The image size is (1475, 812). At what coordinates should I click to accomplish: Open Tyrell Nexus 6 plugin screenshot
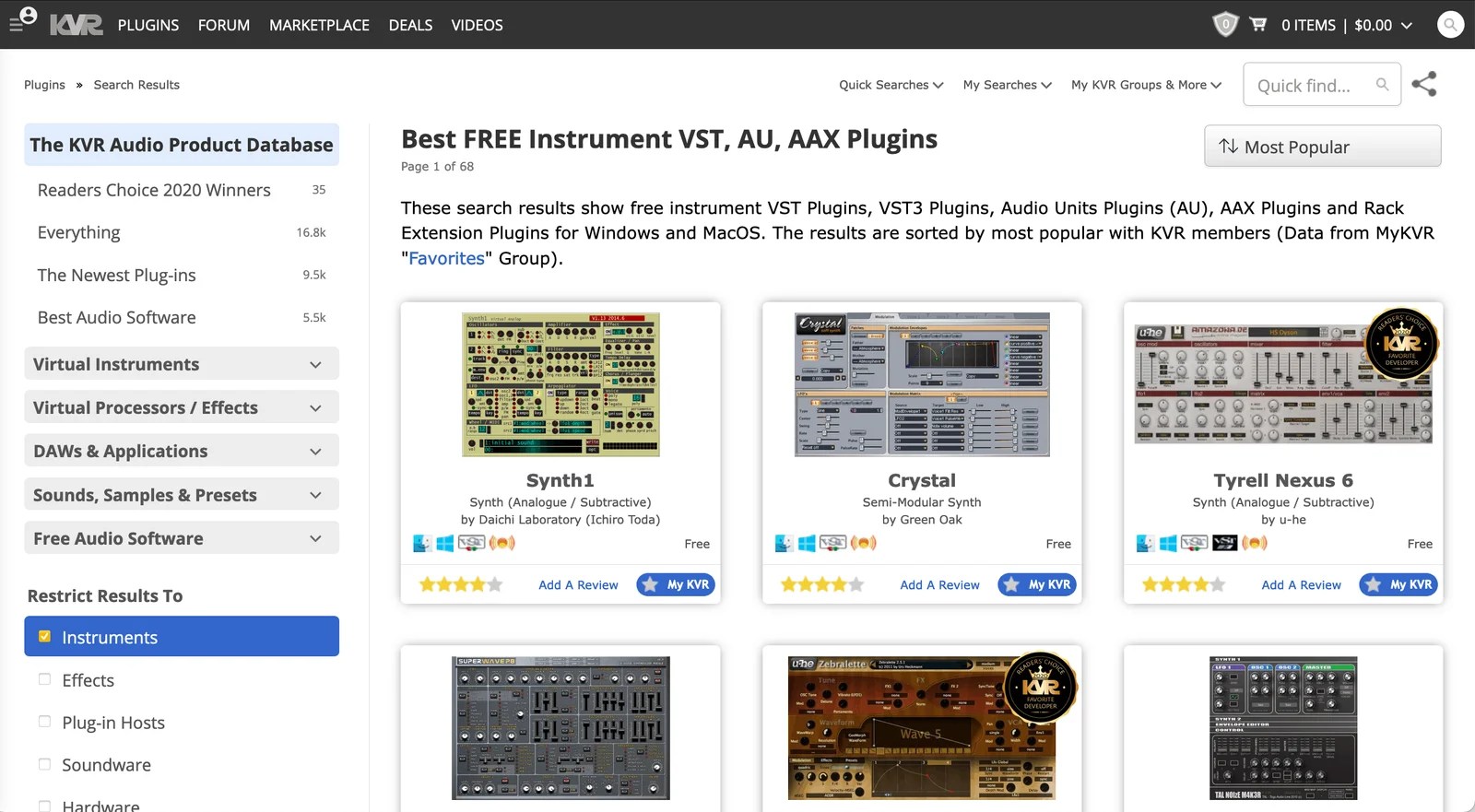tap(1283, 384)
